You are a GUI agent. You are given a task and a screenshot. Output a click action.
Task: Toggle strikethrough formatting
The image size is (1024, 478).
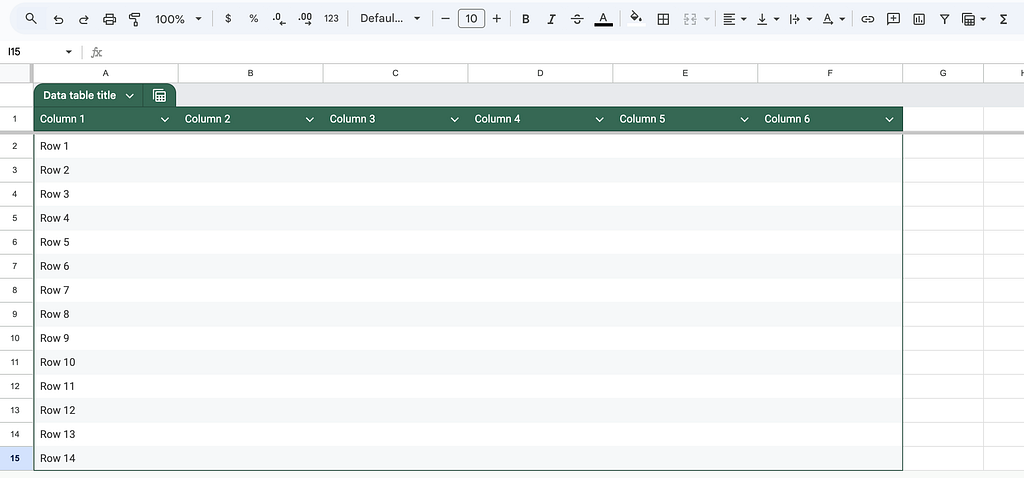click(x=577, y=19)
